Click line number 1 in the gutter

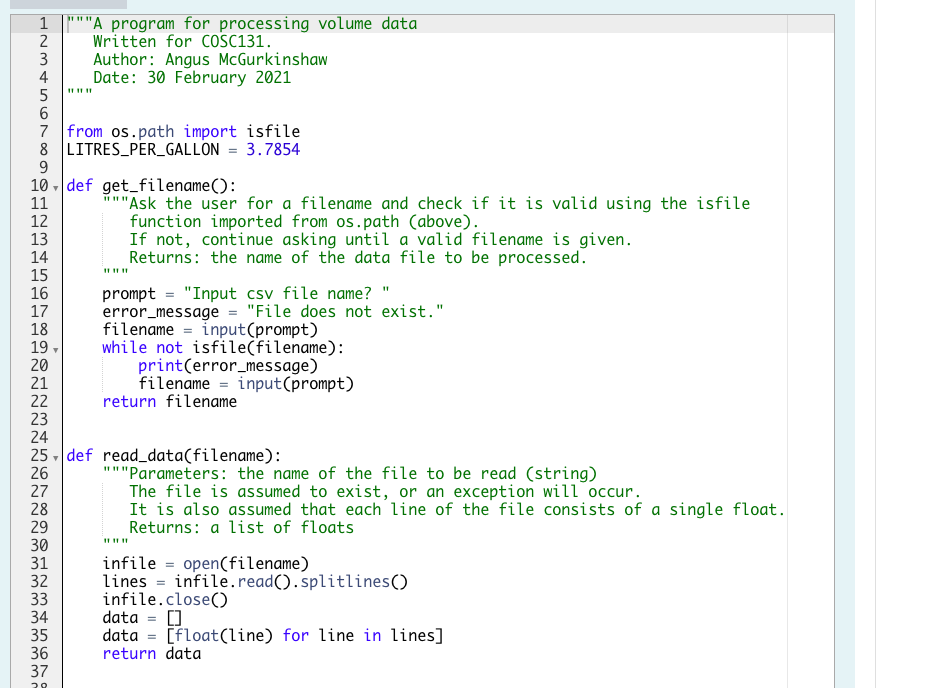click(44, 24)
